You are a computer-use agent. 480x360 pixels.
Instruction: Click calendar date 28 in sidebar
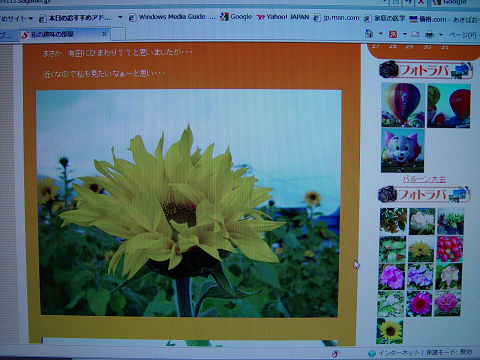pos(393,46)
